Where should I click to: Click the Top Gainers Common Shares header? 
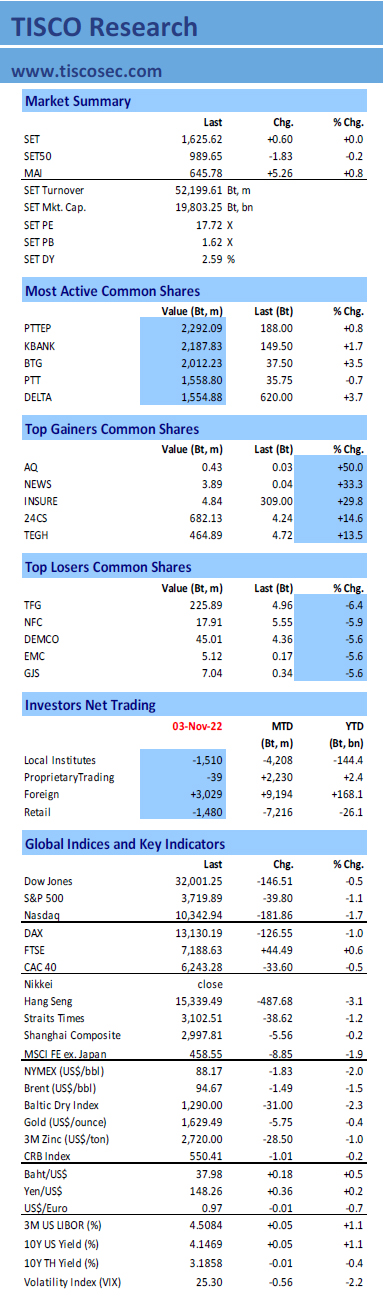tap(111, 430)
